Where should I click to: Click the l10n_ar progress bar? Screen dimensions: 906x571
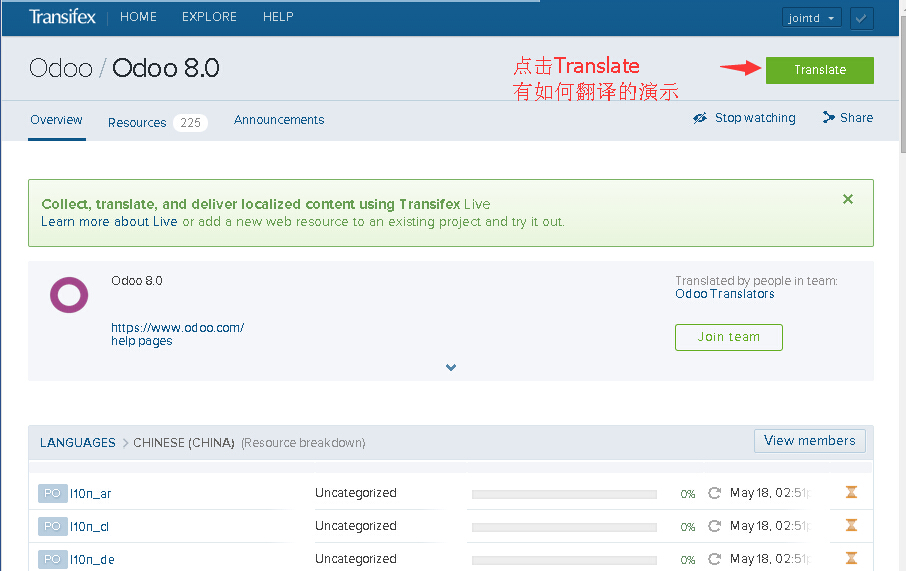click(564, 494)
